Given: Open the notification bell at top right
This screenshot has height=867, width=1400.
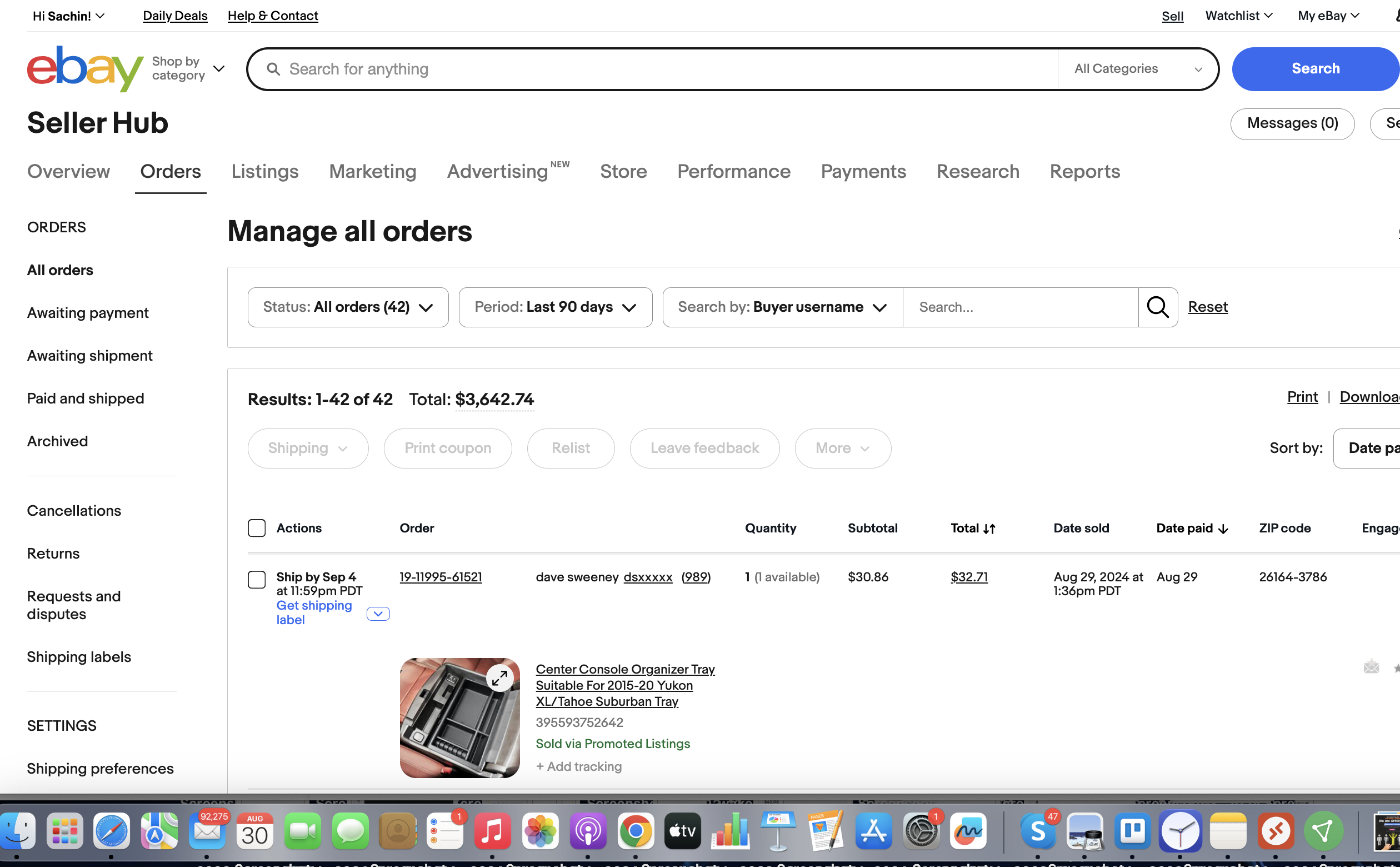Looking at the screenshot, I should pyautogui.click(x=1397, y=16).
